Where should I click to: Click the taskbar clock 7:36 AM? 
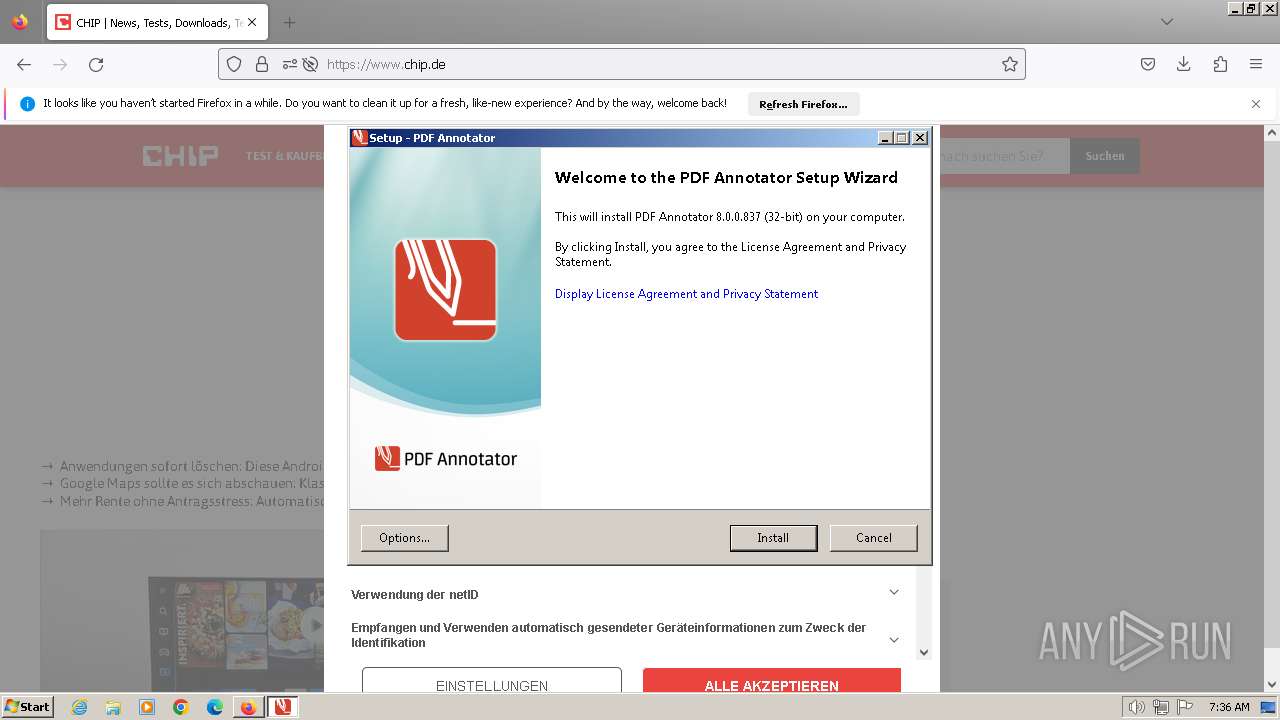1229,707
